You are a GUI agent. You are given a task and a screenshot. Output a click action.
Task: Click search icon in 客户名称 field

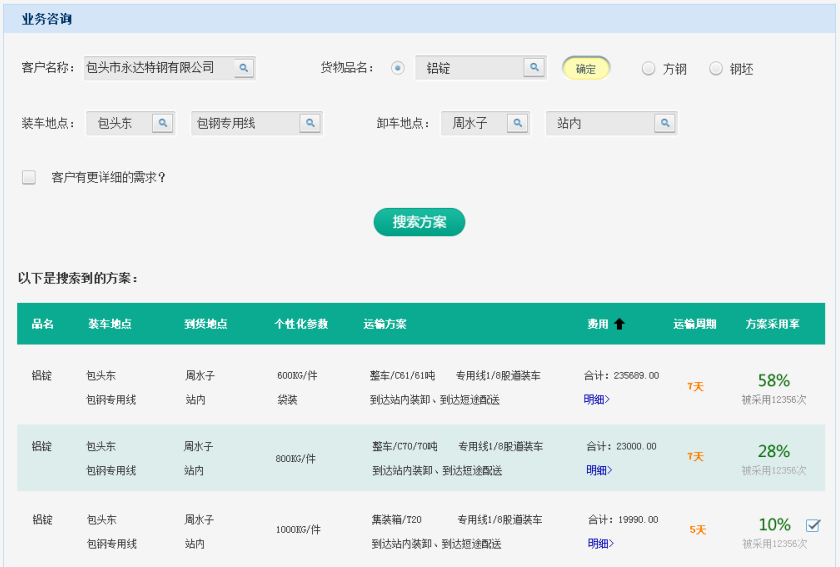(244, 68)
